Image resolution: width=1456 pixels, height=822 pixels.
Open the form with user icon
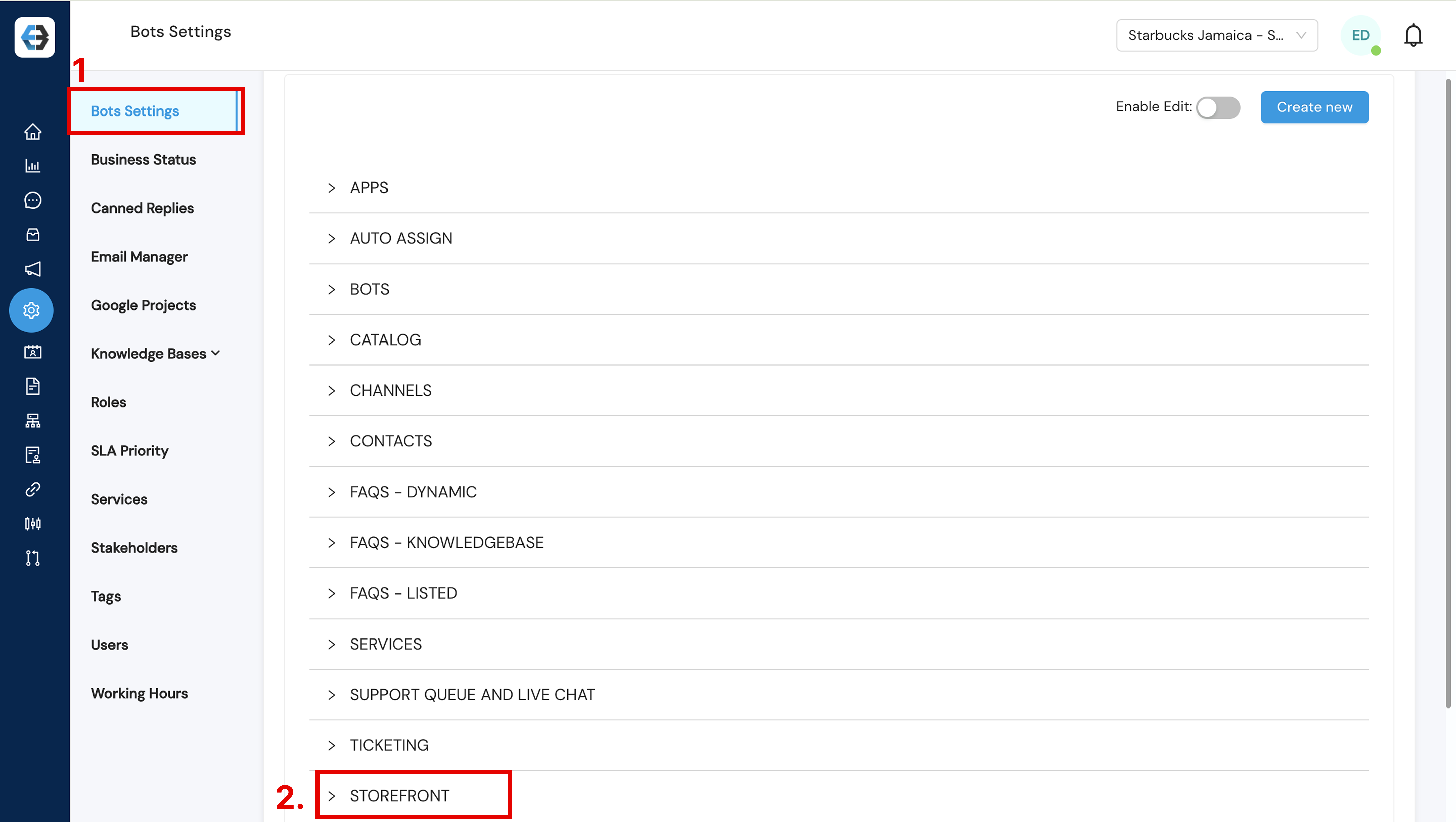click(x=33, y=455)
